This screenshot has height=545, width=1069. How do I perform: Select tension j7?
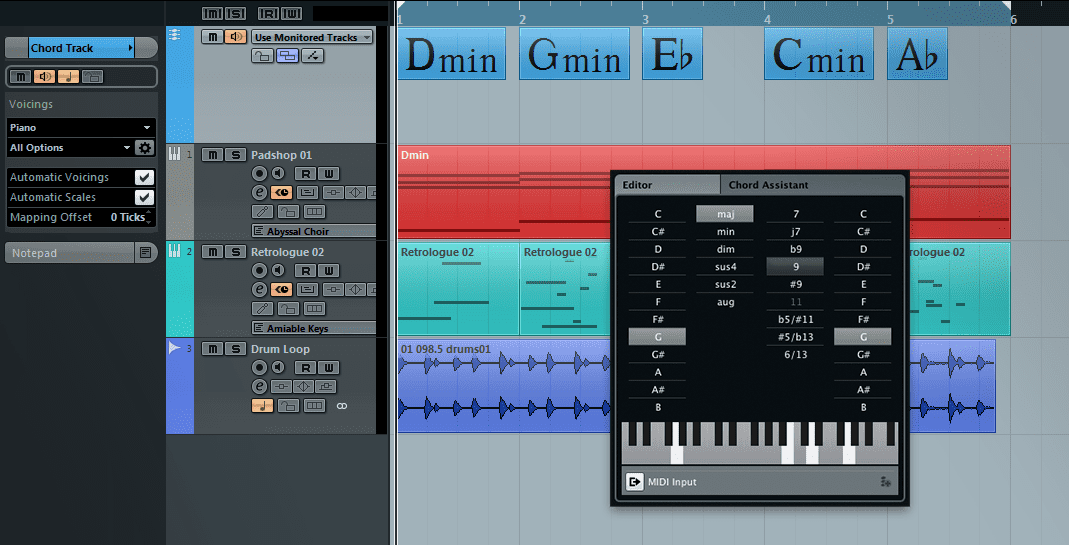(796, 232)
